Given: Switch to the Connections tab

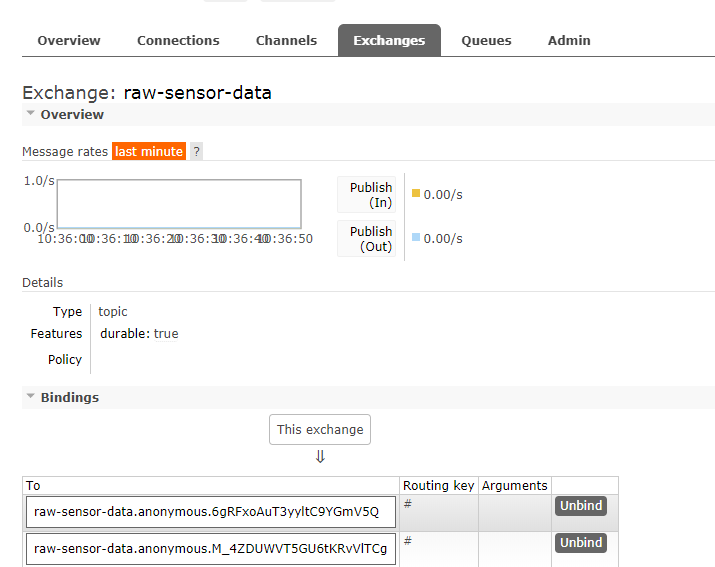Looking at the screenshot, I should coord(178,41).
